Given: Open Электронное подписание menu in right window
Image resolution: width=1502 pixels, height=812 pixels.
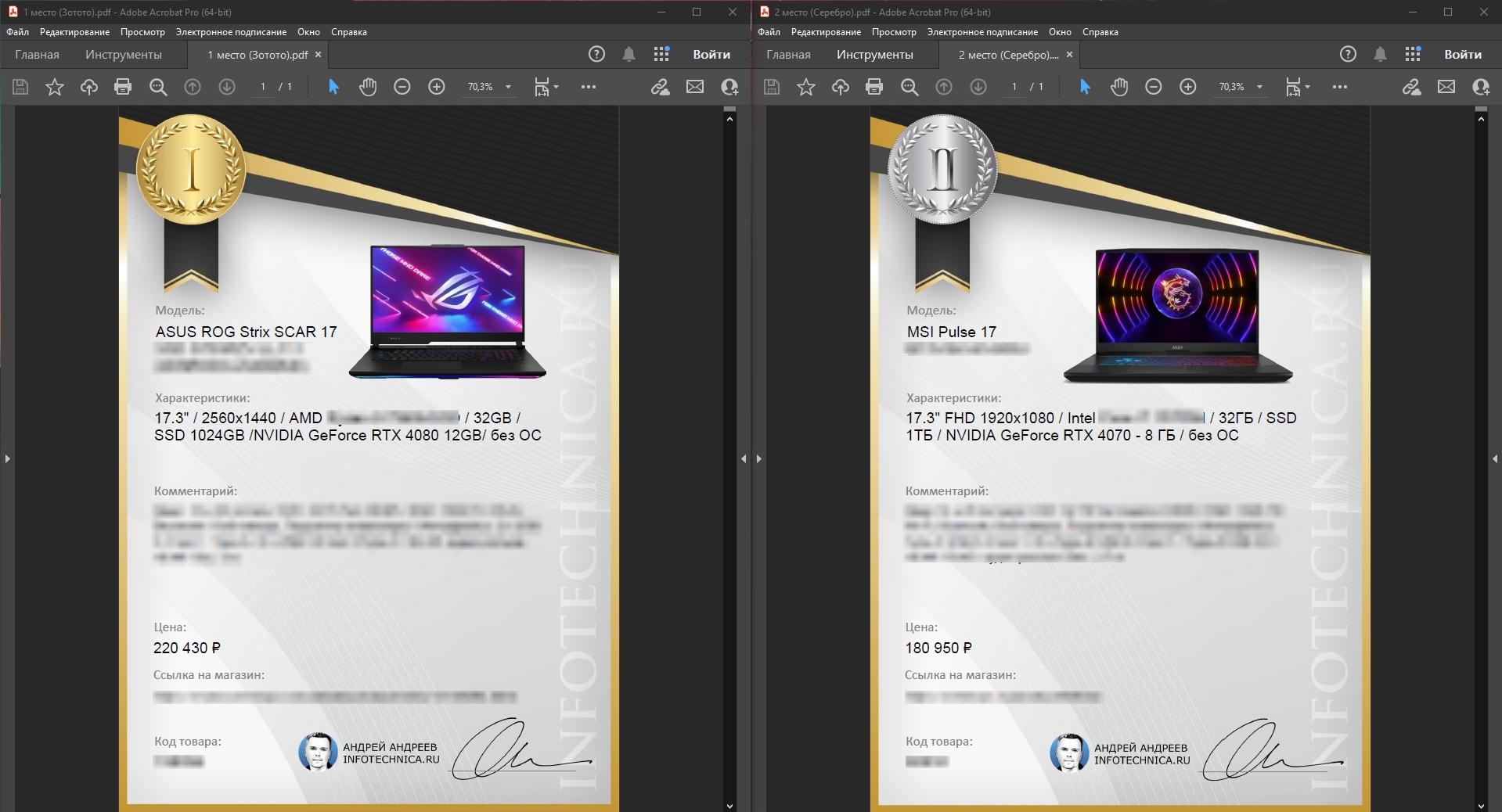Looking at the screenshot, I should pos(982,32).
